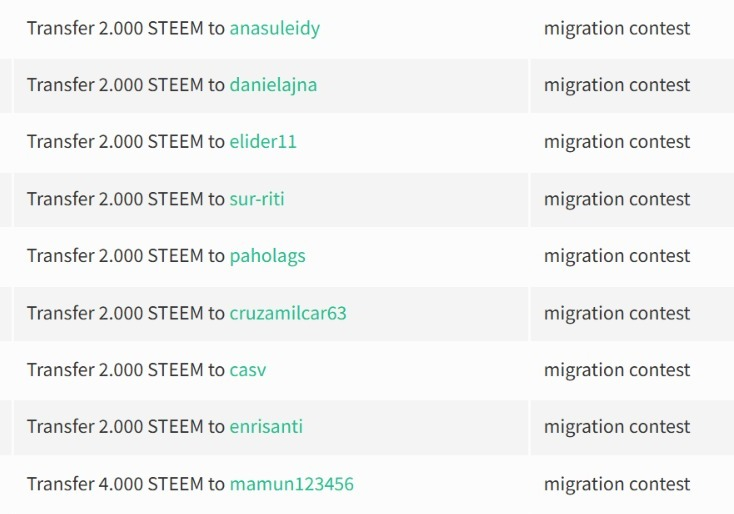Click memo cell in cruzamilcar63 row
This screenshot has width=734, height=514.
click(632, 314)
